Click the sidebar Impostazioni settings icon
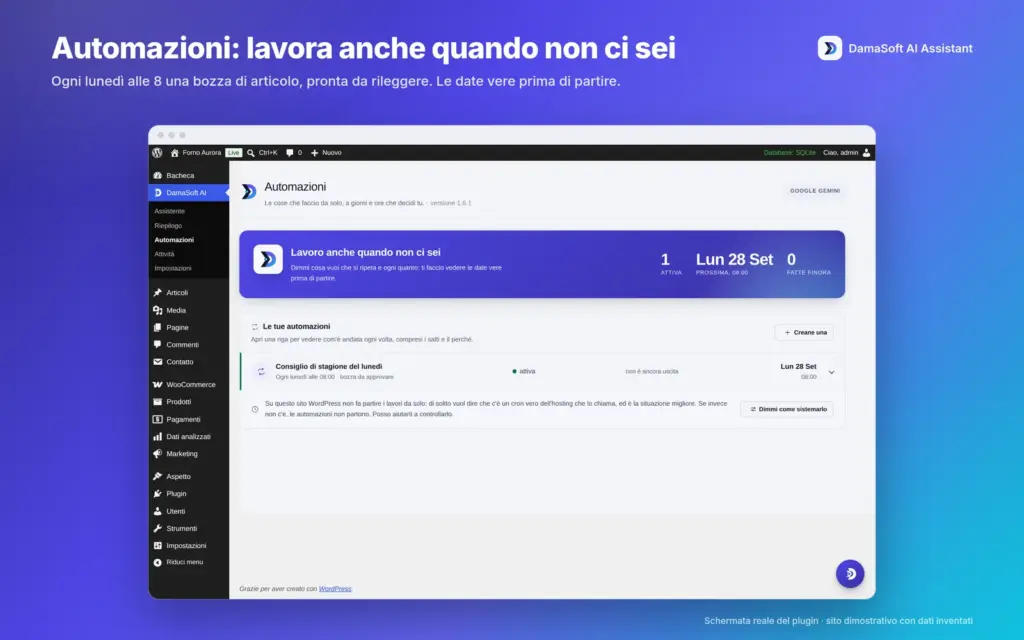Screen dimensions: 1024x640 157,546
